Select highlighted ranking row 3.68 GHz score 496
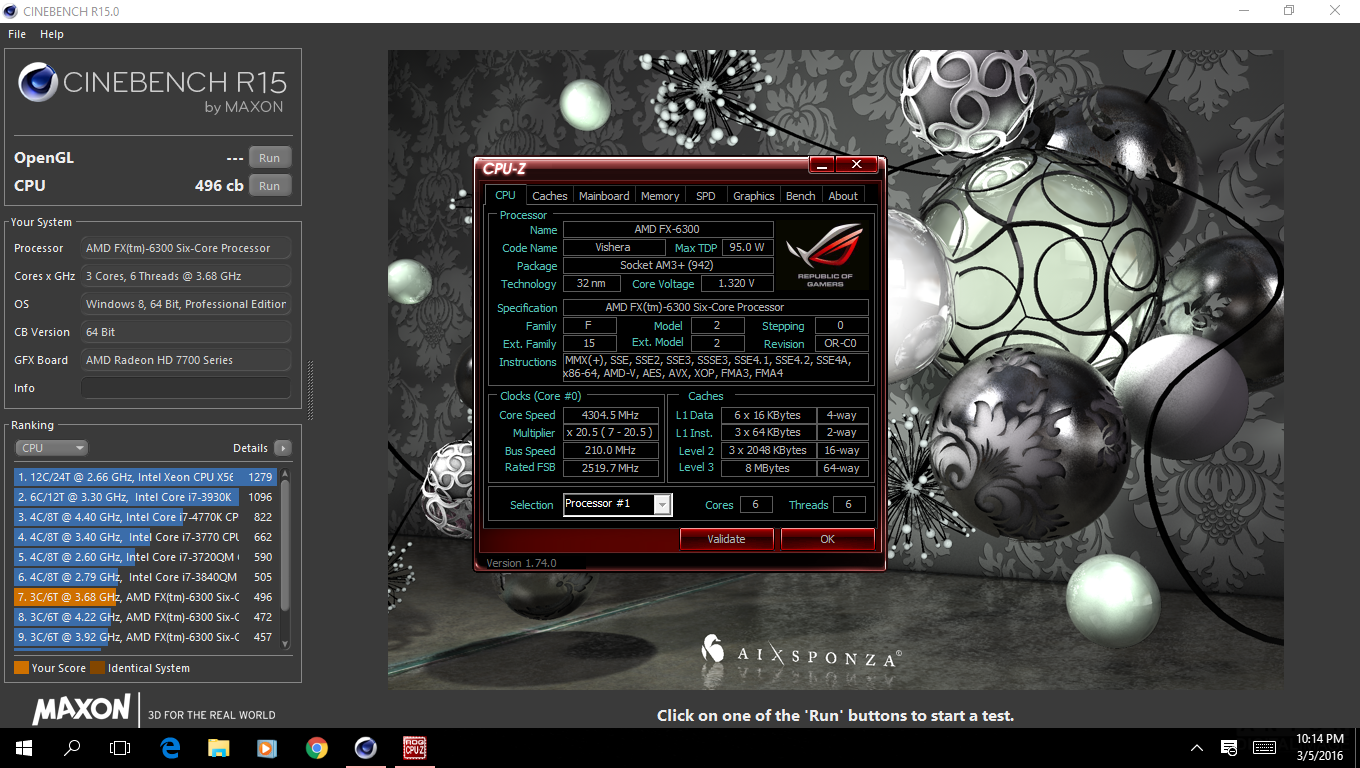The image size is (1360, 768). (x=145, y=597)
